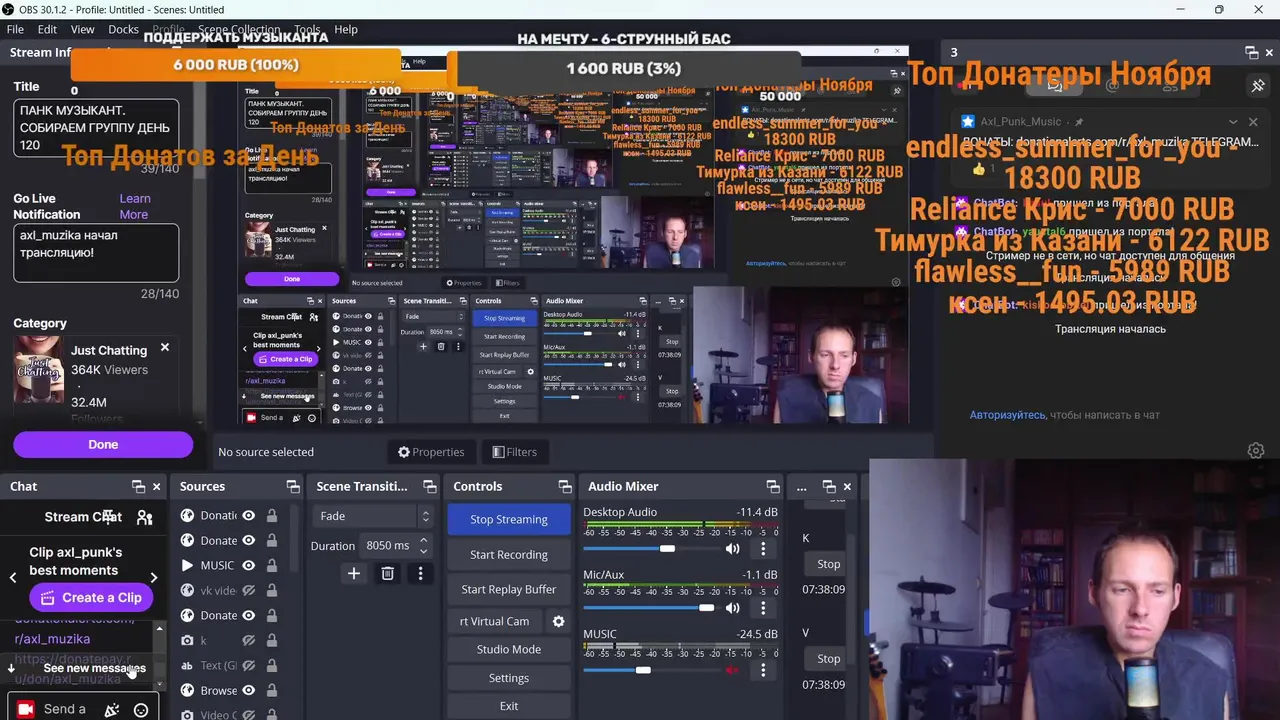The height and width of the screenshot is (720, 1280).
Task: Open Mic/Aux three-dot options menu
Action: click(763, 608)
